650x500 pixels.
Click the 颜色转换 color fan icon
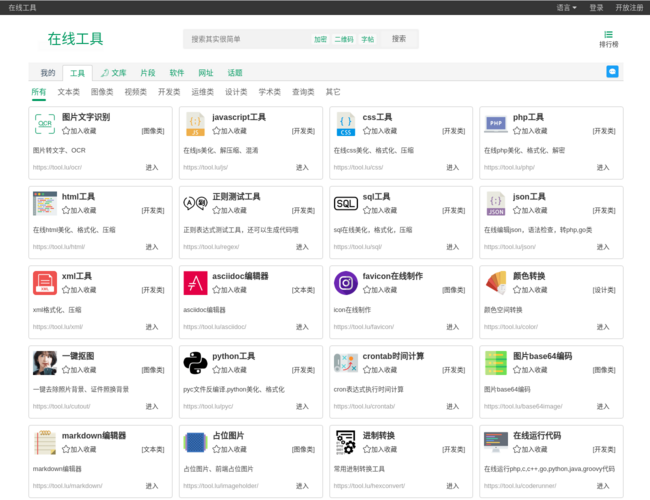496,283
